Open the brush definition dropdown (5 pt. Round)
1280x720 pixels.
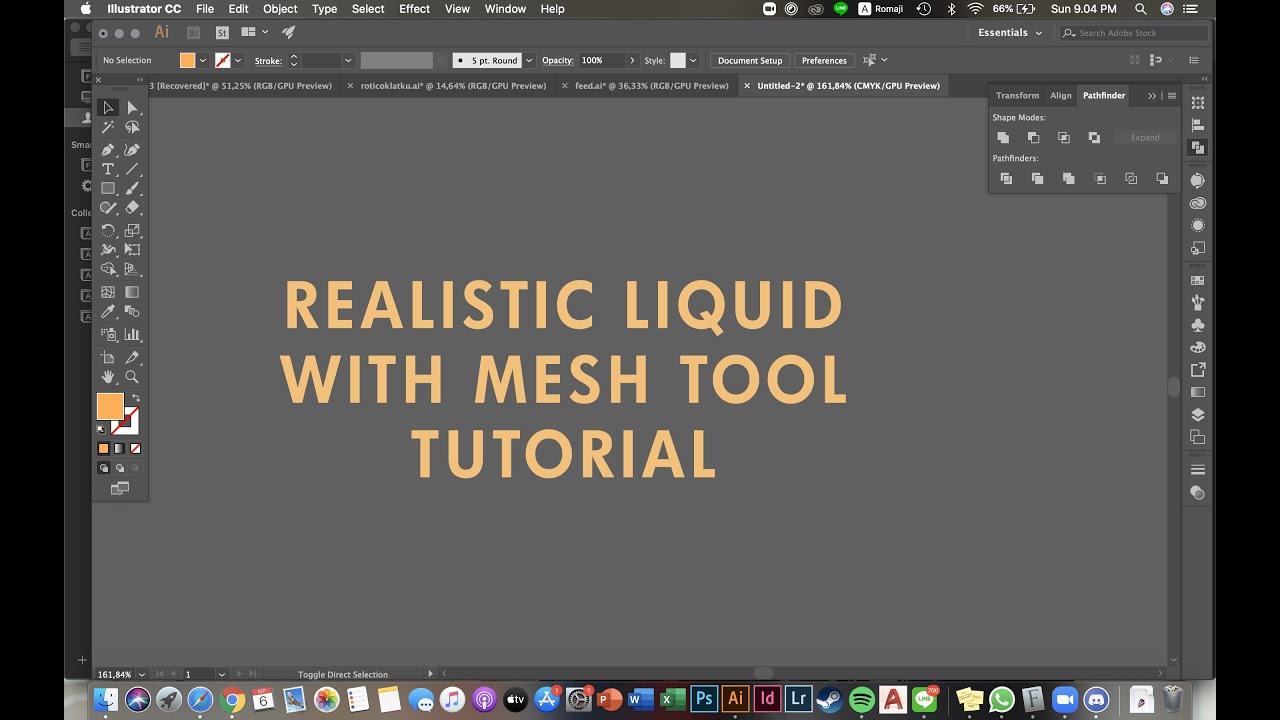pyautogui.click(x=529, y=61)
